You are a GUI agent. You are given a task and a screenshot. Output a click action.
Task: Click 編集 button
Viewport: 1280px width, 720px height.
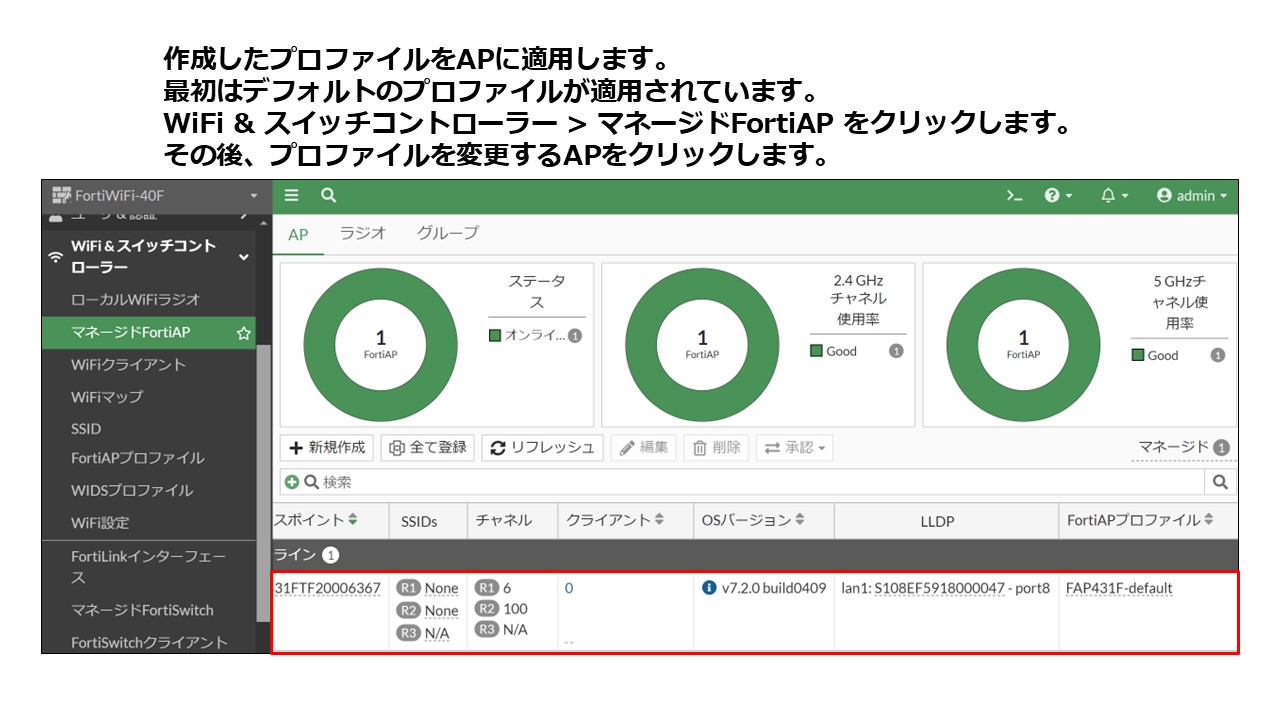[x=644, y=447]
